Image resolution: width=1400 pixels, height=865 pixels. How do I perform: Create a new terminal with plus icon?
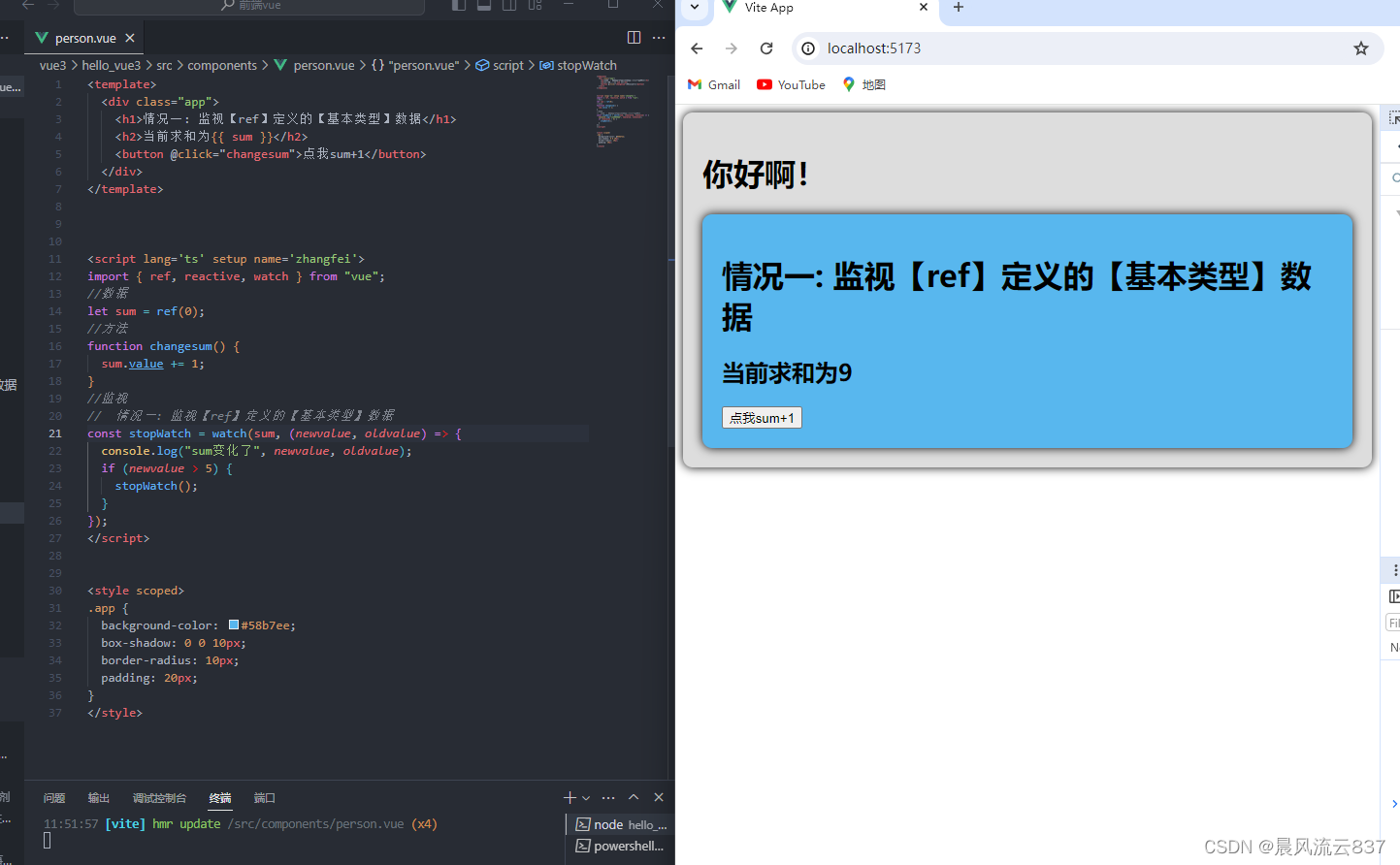[570, 797]
